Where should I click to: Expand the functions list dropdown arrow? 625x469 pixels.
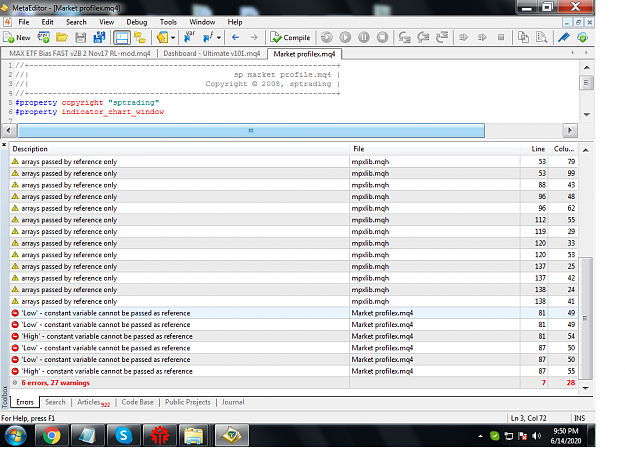pos(219,38)
